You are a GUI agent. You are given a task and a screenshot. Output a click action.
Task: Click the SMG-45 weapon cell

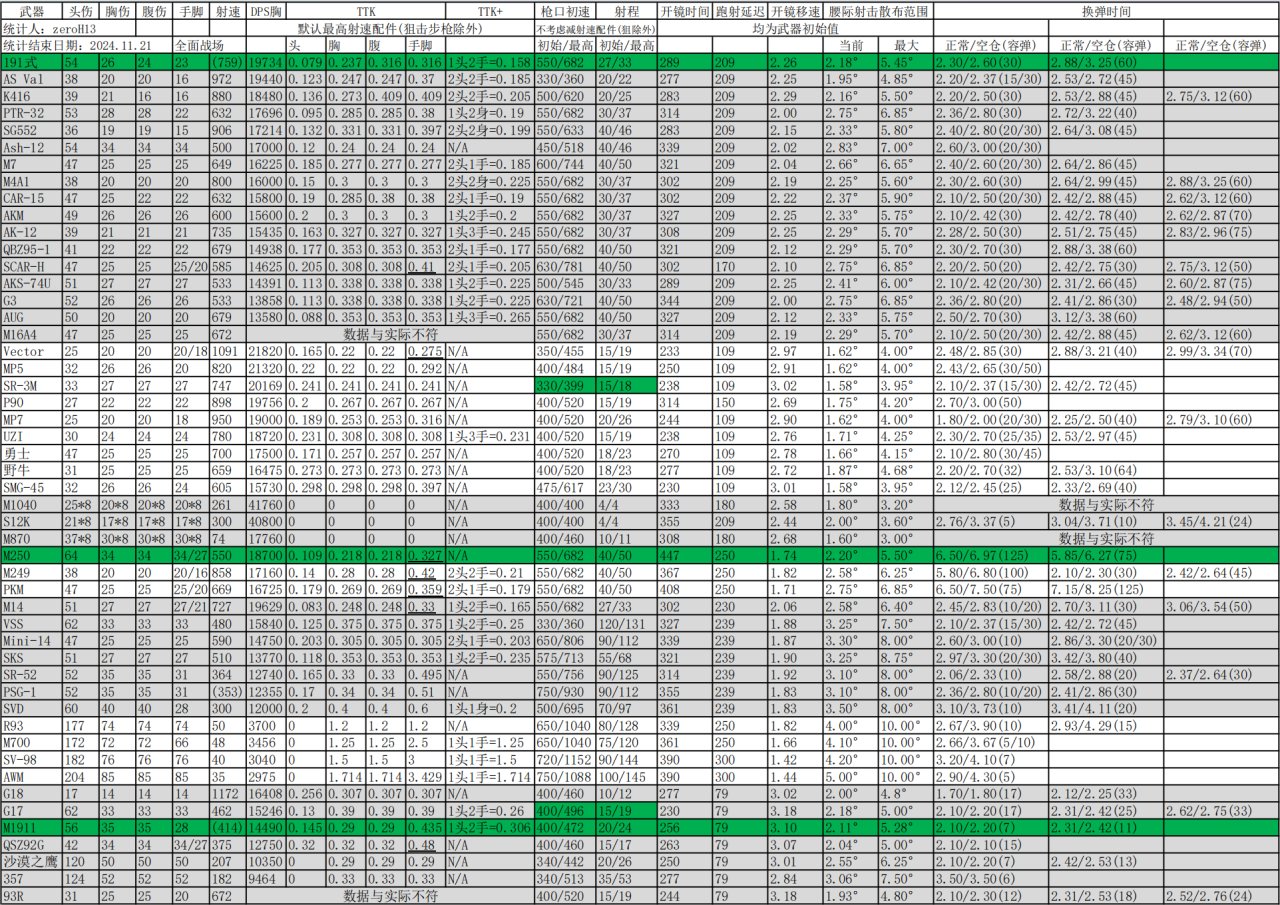point(30,487)
